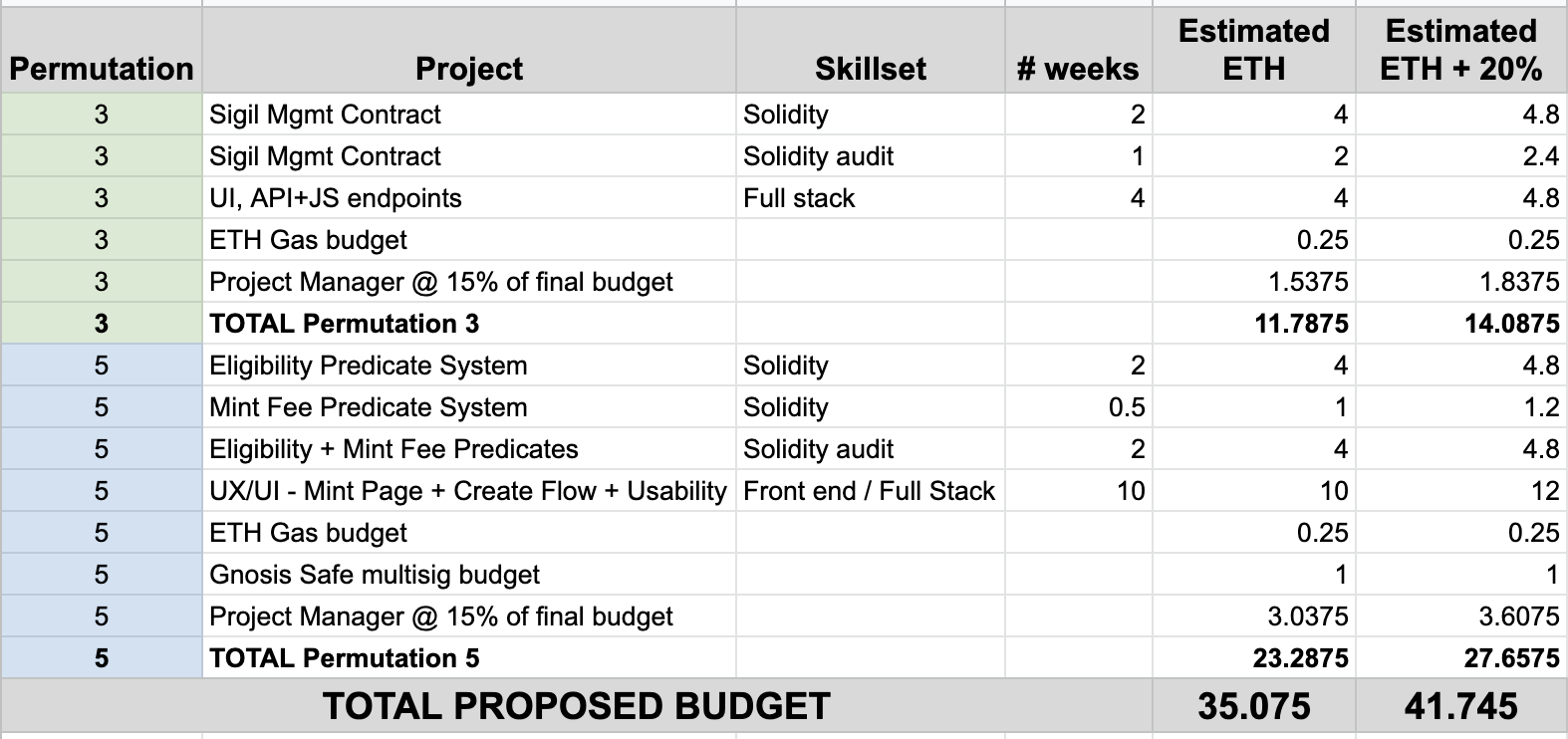Screen dimensions: 1568x739
Task: Click the TOTAL Permutation 5 cell
Action: (x=345, y=658)
